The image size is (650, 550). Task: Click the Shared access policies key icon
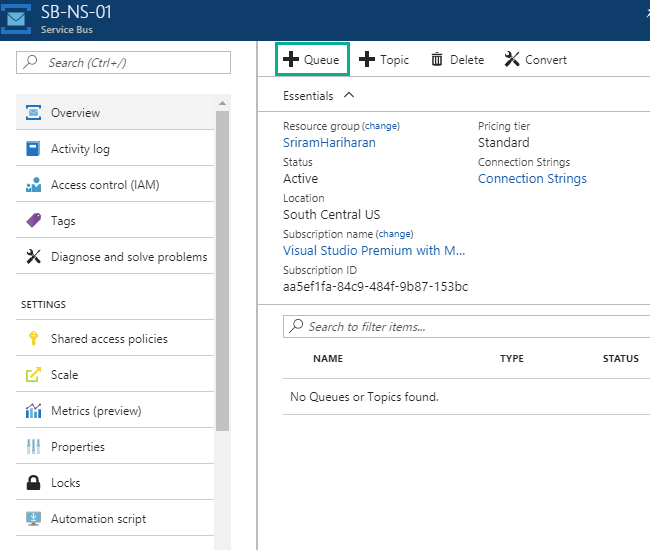click(x=32, y=339)
